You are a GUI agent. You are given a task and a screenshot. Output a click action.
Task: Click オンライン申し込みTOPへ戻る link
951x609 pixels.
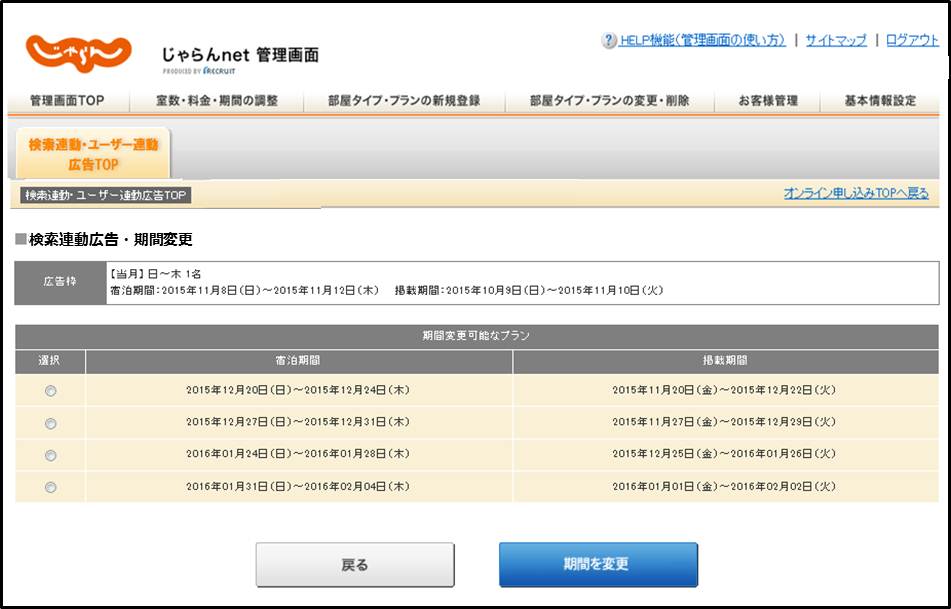tap(855, 194)
